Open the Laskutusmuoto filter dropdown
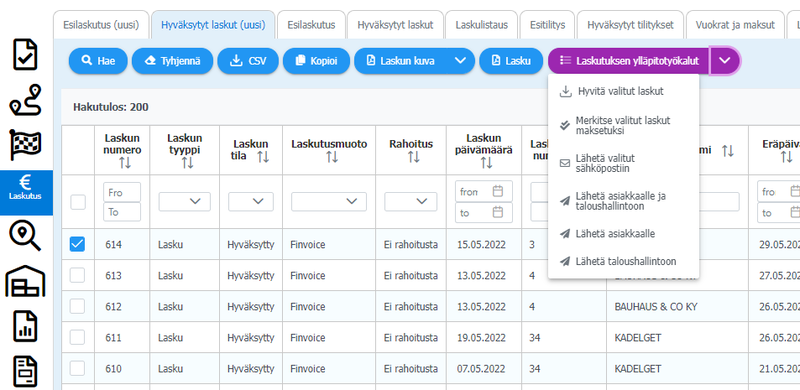The width and height of the screenshot is (800, 390). pos(329,202)
